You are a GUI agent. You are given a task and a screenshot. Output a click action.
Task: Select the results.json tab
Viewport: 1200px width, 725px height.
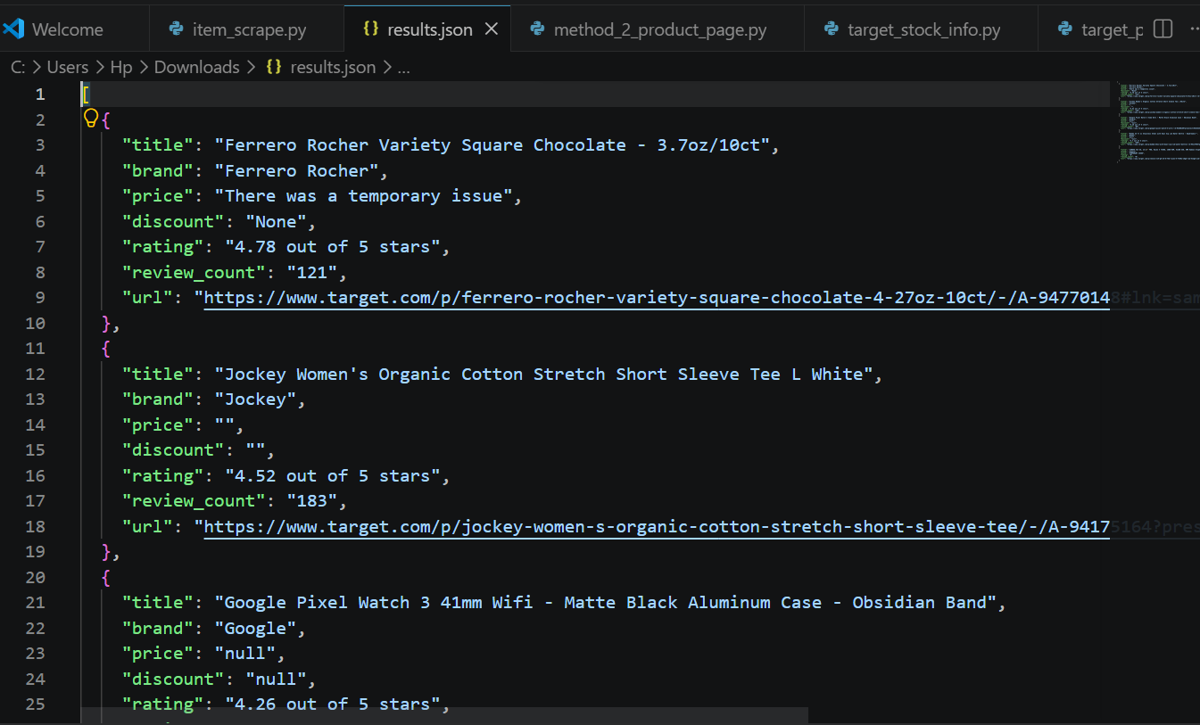(x=431, y=29)
